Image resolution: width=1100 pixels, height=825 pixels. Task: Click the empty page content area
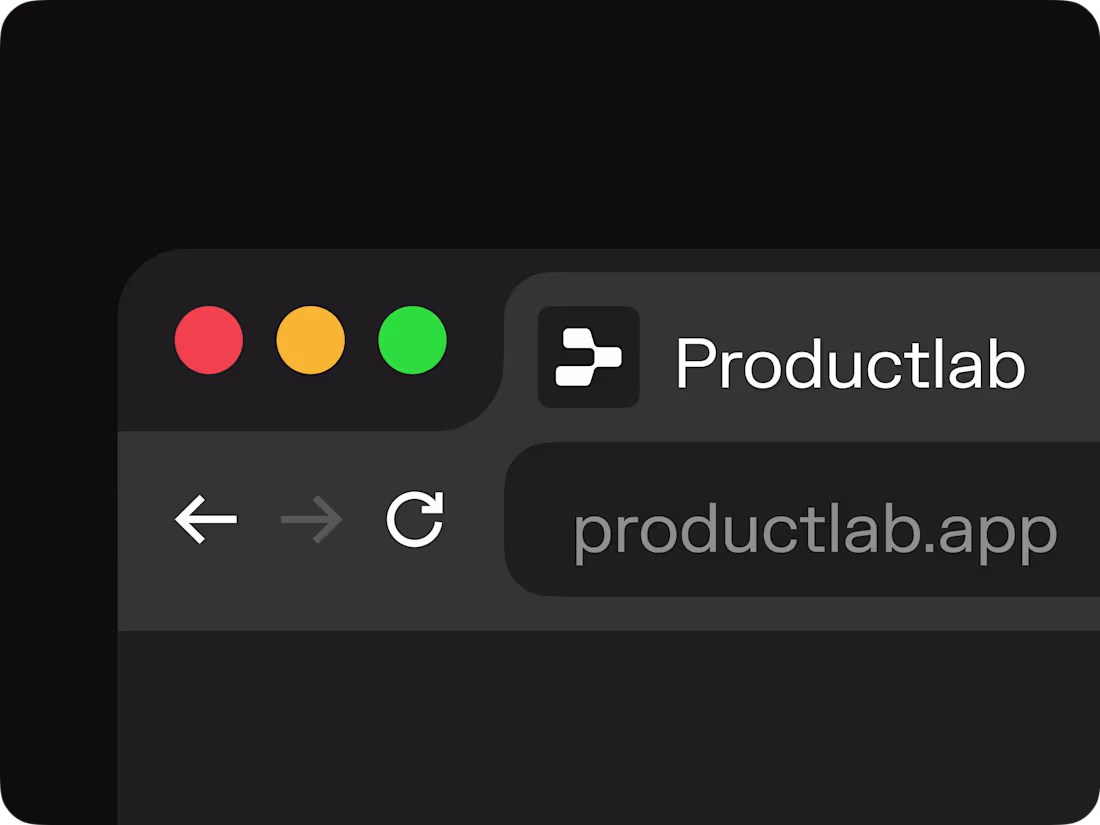(608, 727)
